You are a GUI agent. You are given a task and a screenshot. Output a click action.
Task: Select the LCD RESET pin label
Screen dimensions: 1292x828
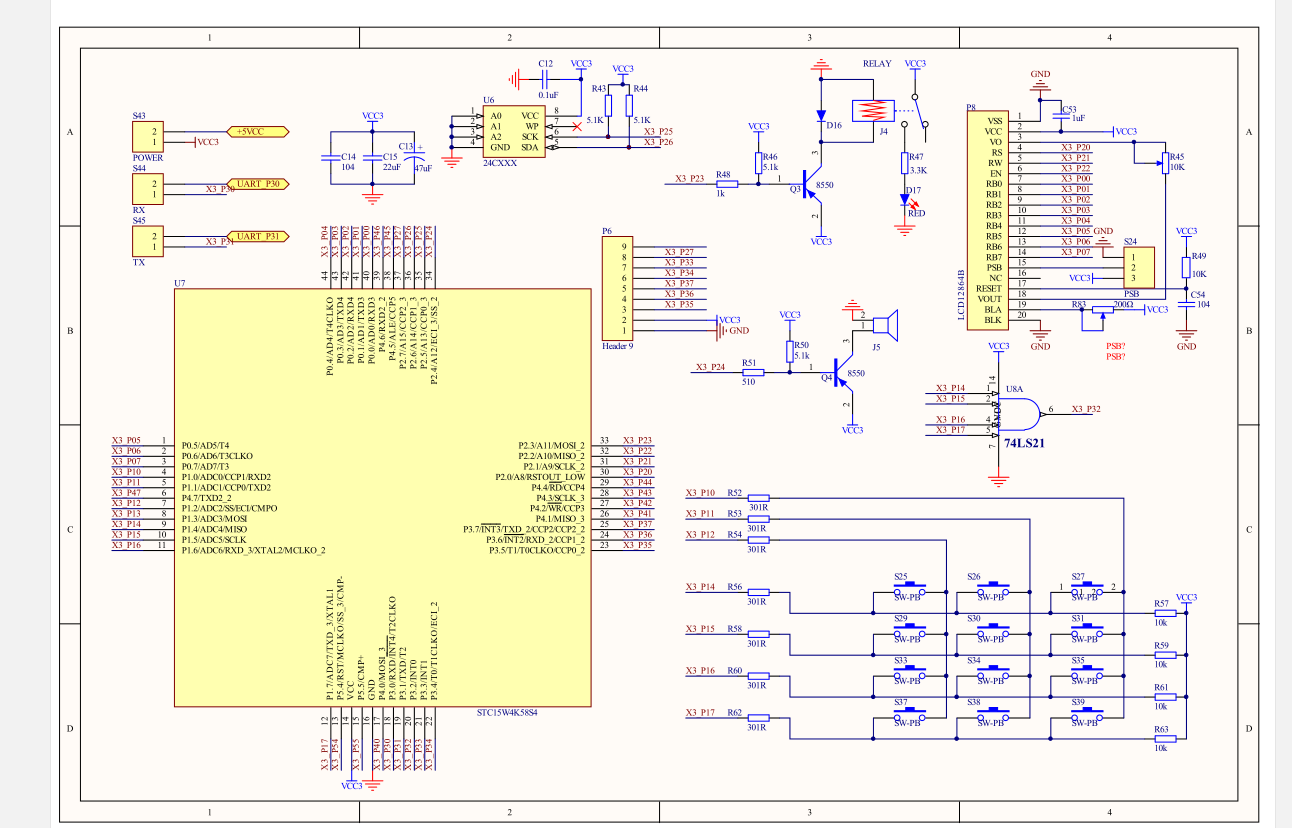coord(989,288)
